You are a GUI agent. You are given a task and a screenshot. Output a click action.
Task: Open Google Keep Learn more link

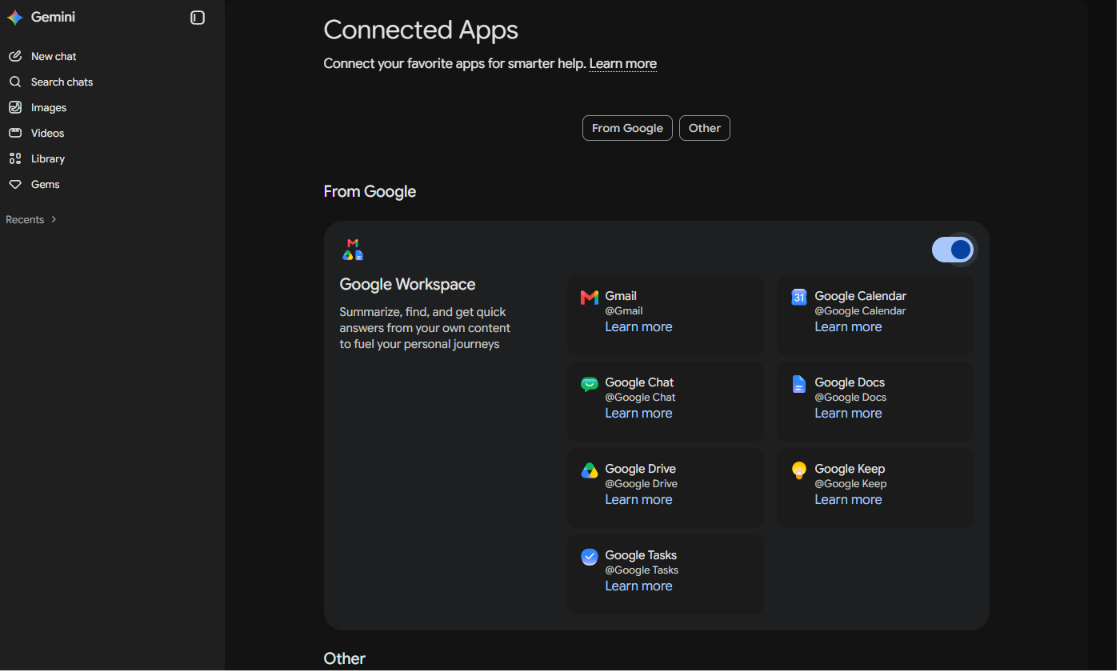pyautogui.click(x=848, y=499)
